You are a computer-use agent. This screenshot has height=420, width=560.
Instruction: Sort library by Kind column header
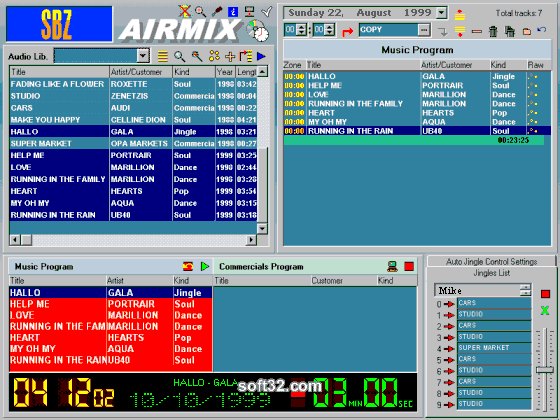click(194, 72)
